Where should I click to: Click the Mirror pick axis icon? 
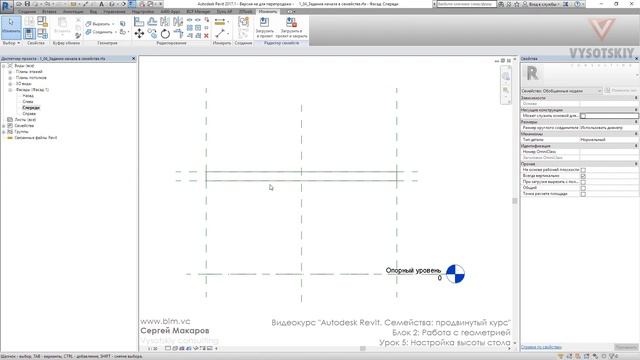pyautogui.click(x=165, y=22)
